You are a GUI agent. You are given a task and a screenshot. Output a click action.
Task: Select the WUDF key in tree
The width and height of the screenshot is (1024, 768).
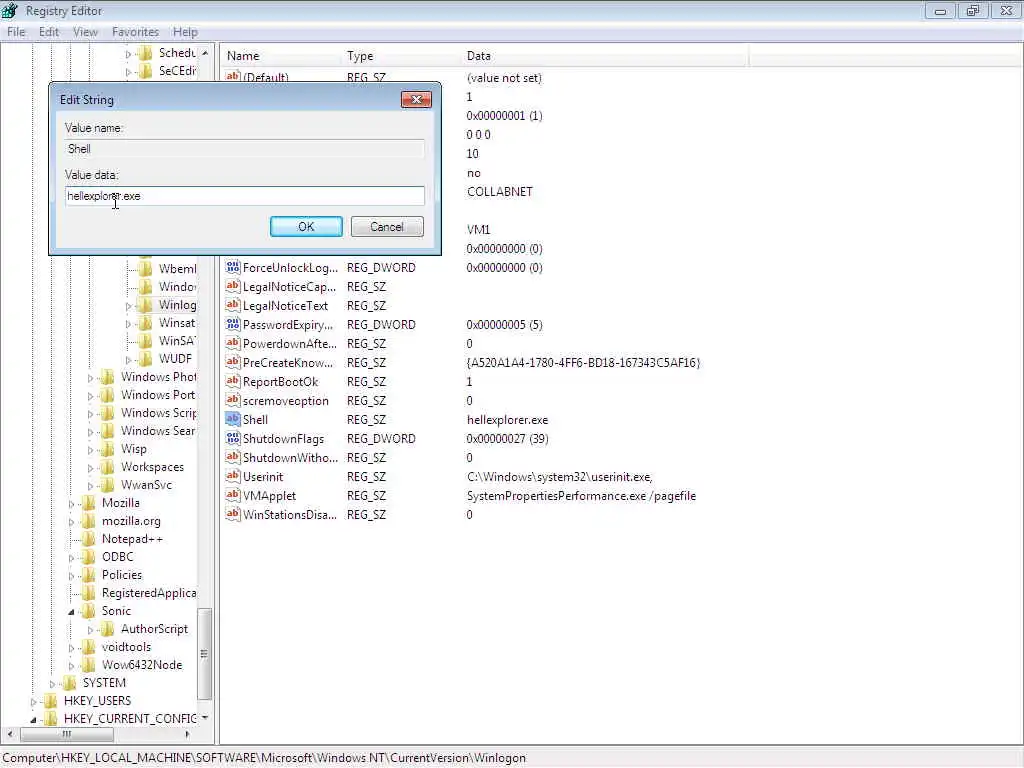pos(175,359)
